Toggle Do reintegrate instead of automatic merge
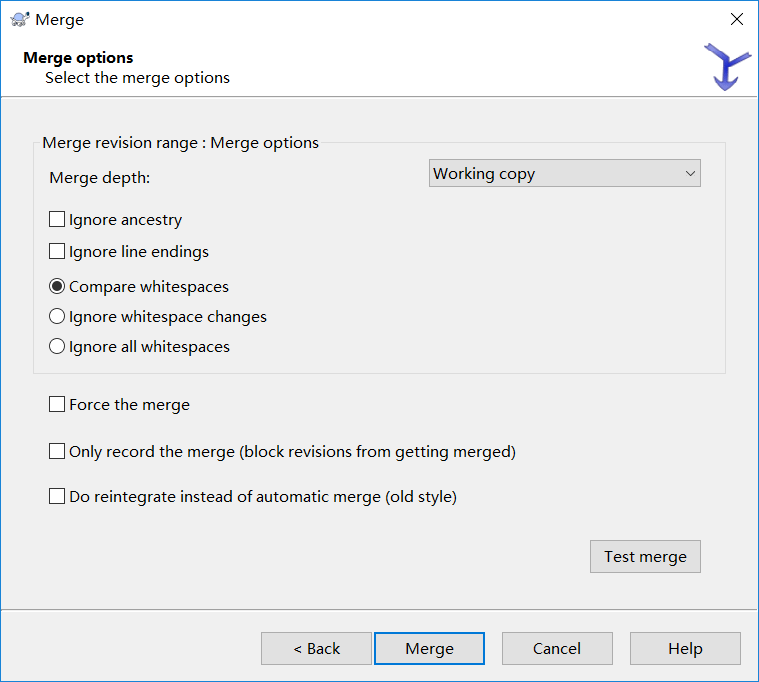 [x=57, y=496]
